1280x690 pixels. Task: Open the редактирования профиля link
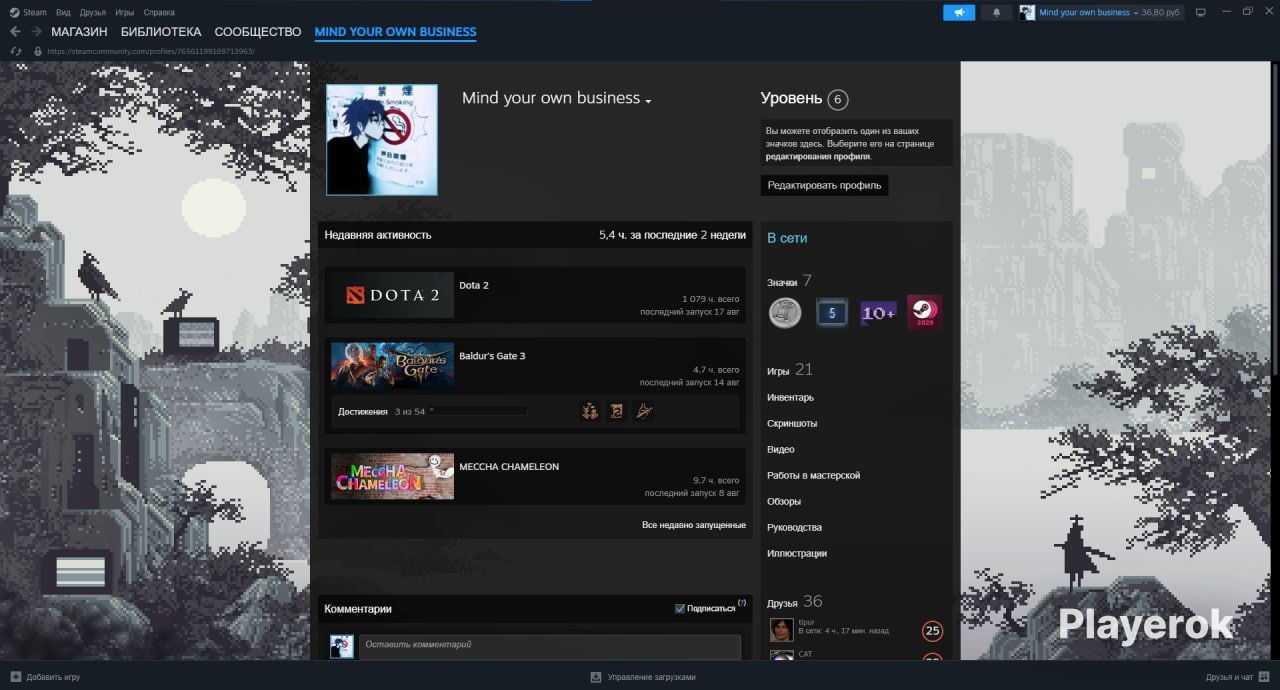(817, 157)
